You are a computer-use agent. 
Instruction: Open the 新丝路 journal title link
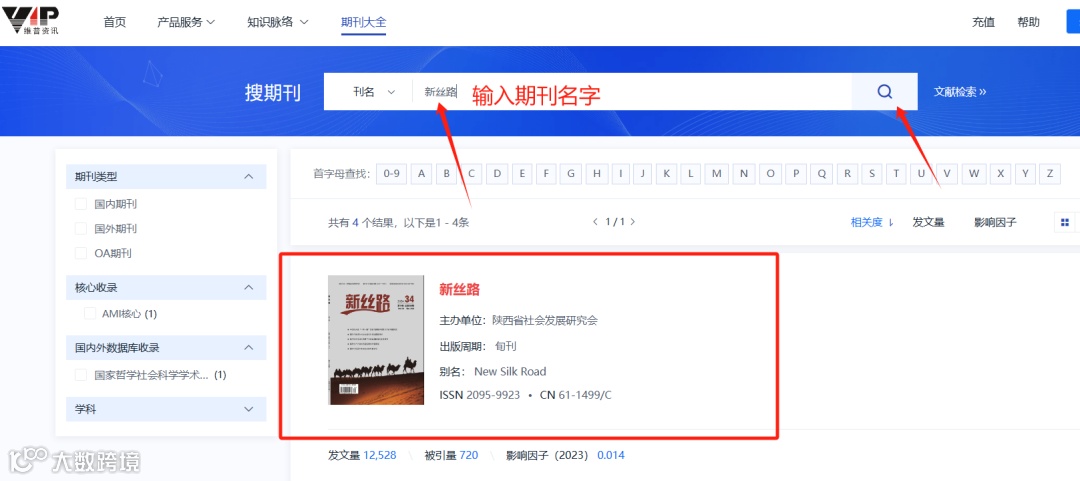pos(459,289)
